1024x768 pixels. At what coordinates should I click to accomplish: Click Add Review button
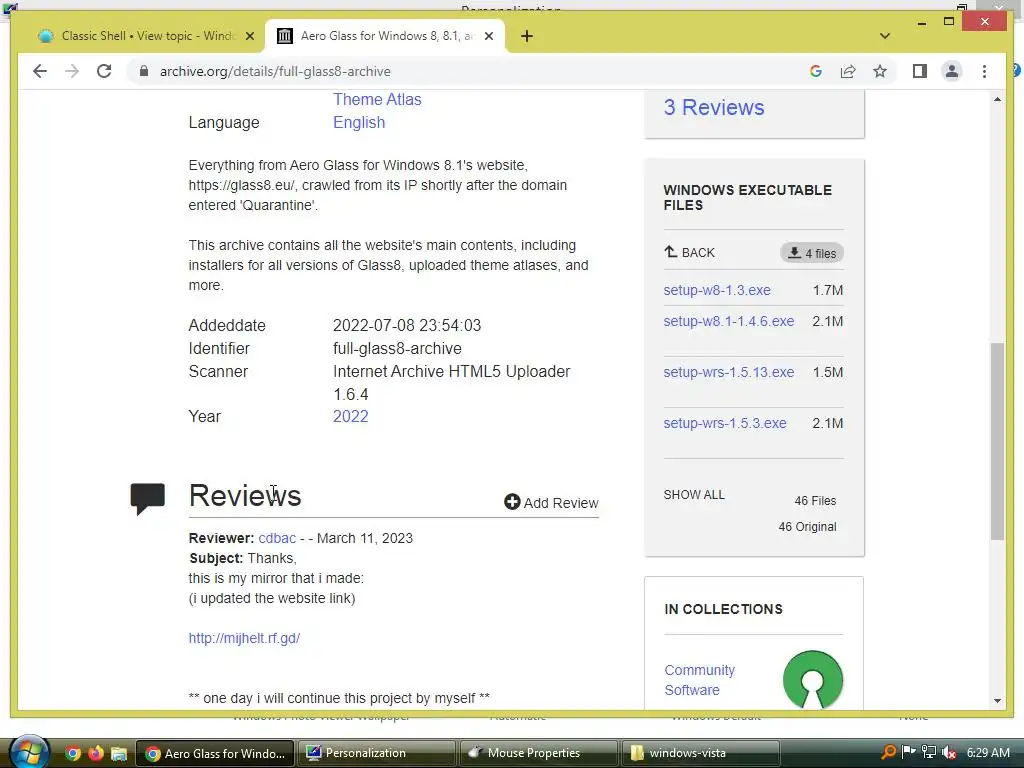tap(551, 502)
